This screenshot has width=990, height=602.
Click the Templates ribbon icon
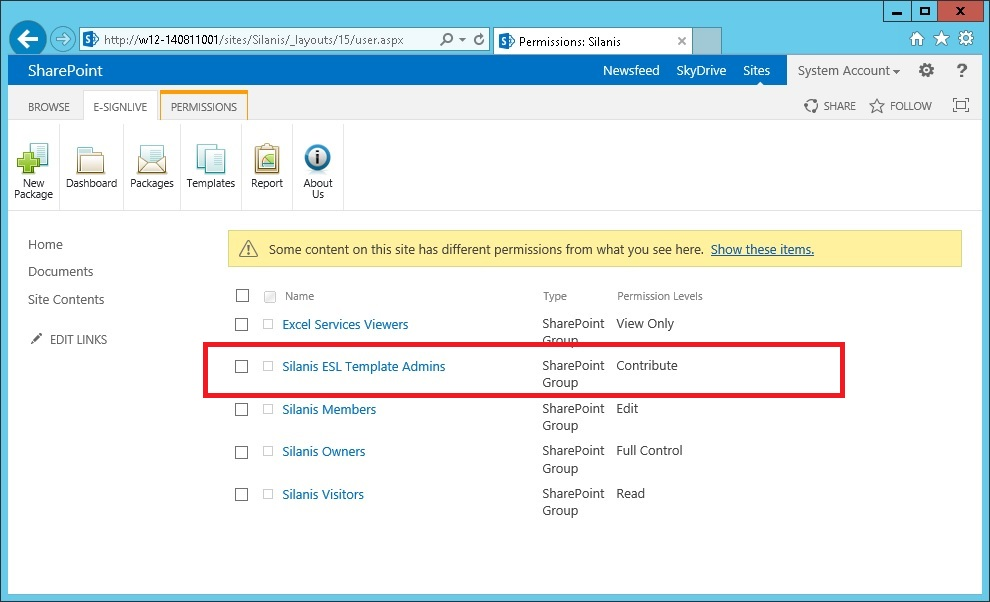pos(210,160)
